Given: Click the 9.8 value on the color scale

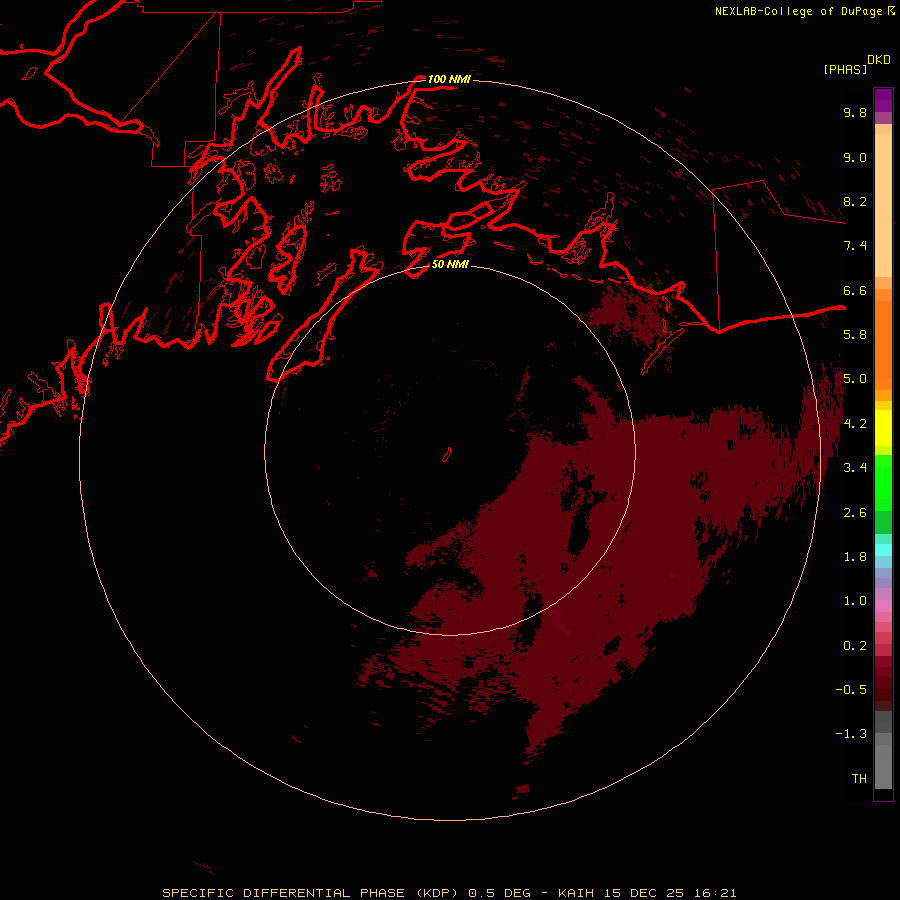Looking at the screenshot, I should (855, 112).
